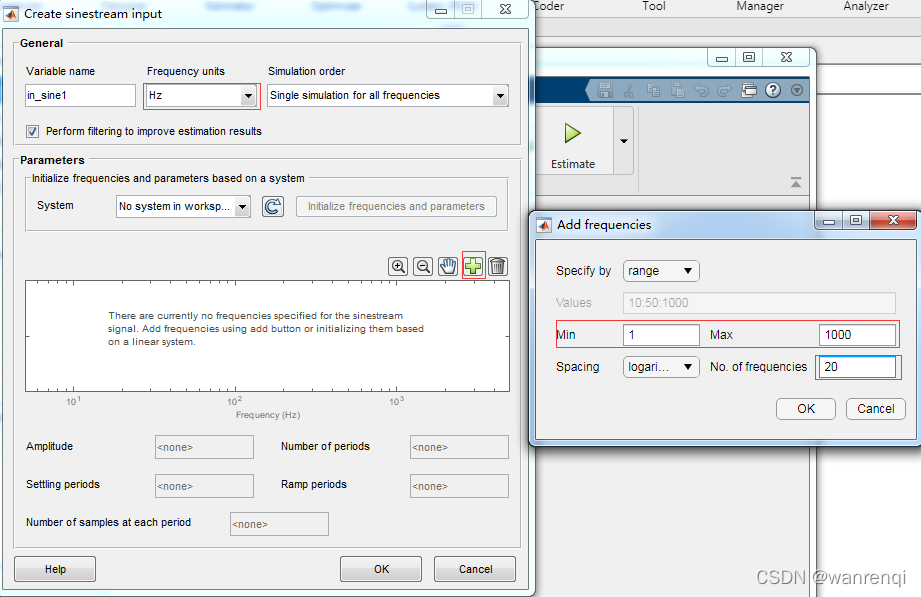Screen dimensions: 921x597
Task: Open the Spacing logarithmic dropdown
Action: 661,367
